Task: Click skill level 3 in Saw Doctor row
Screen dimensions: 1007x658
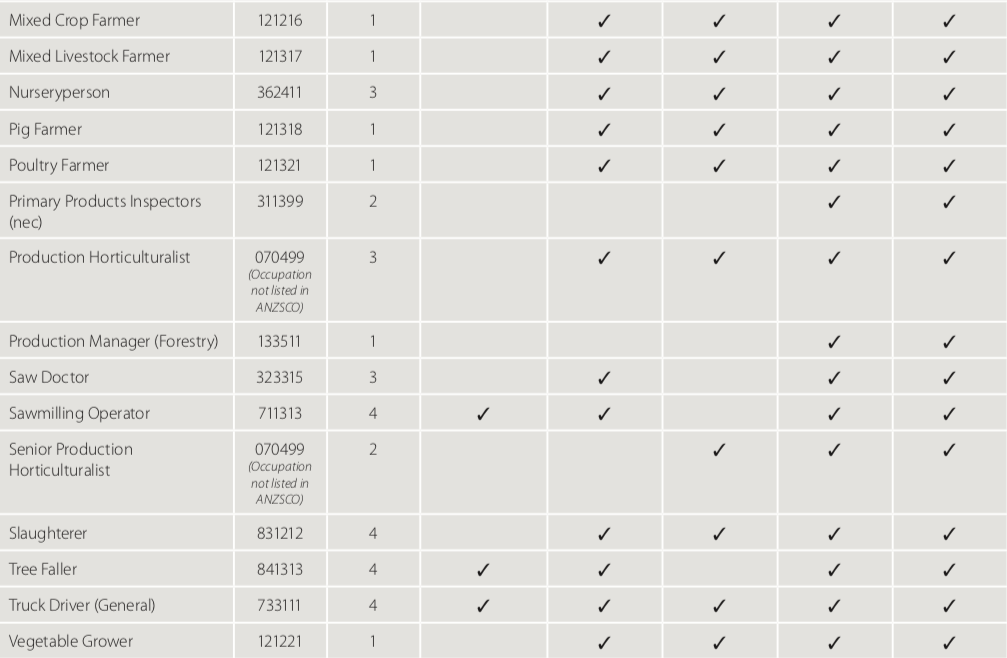Action: coord(373,377)
